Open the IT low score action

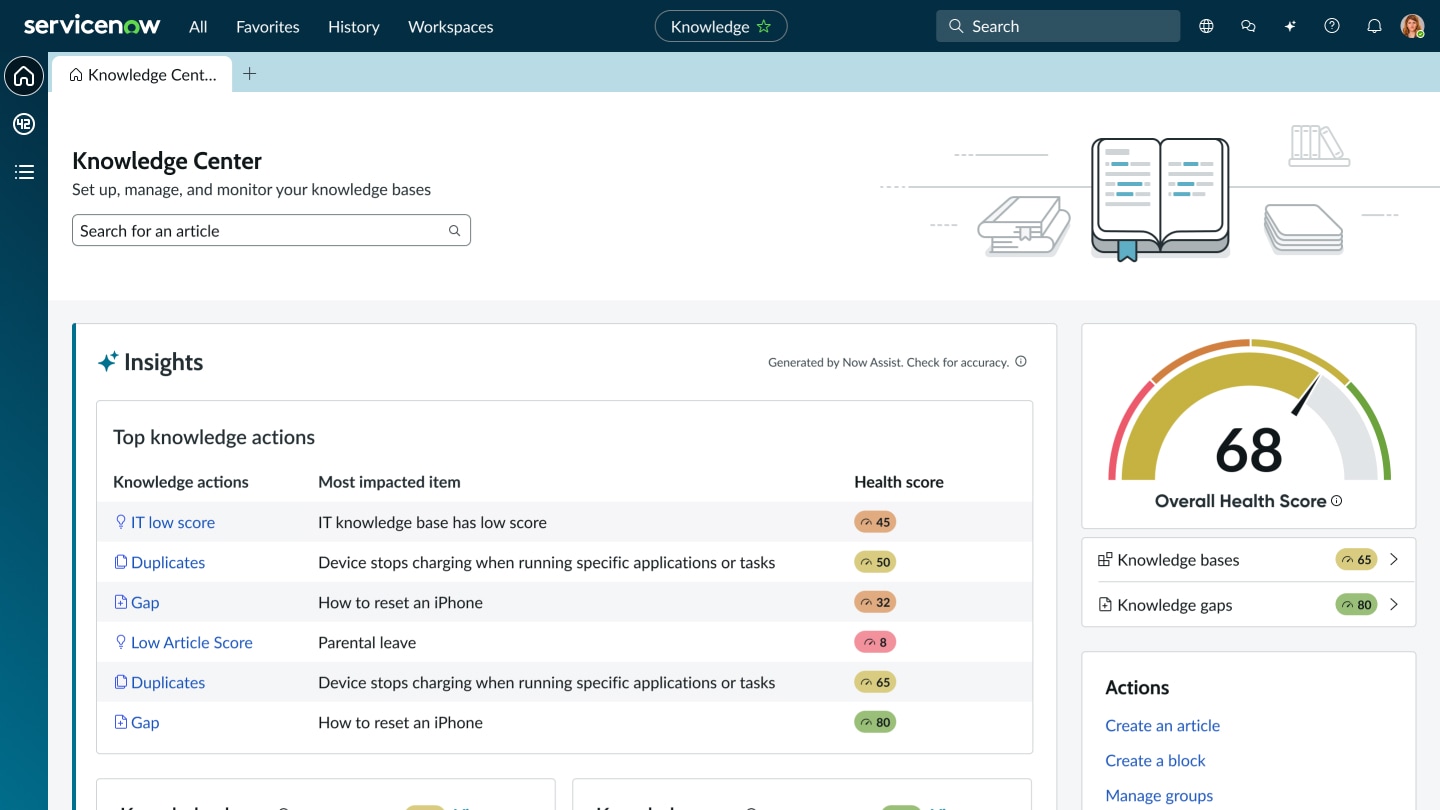tap(172, 522)
